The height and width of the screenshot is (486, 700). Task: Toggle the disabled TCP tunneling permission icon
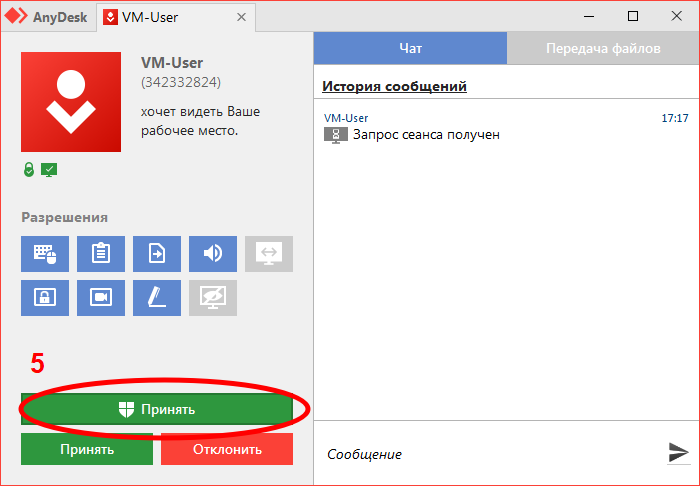(269, 254)
